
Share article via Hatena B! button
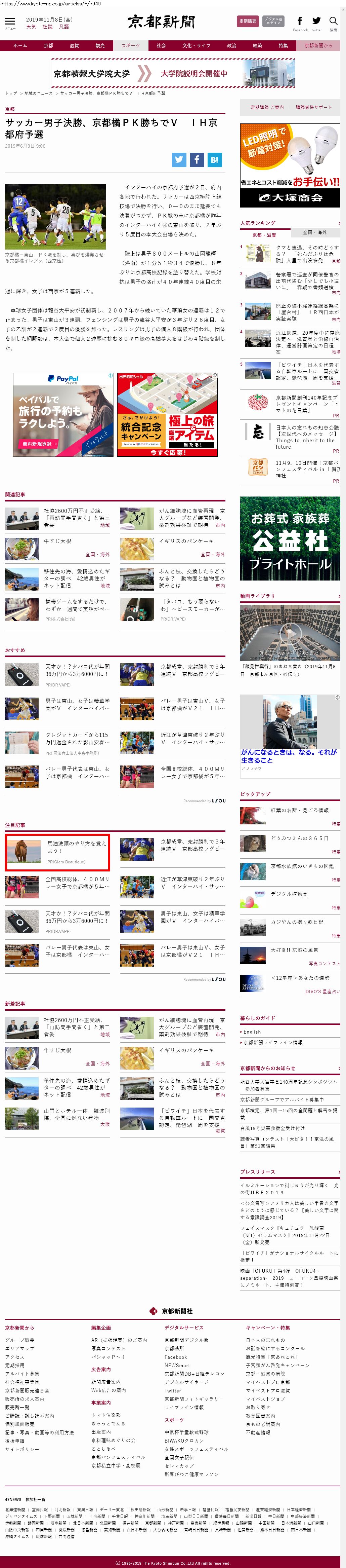pos(214,159)
